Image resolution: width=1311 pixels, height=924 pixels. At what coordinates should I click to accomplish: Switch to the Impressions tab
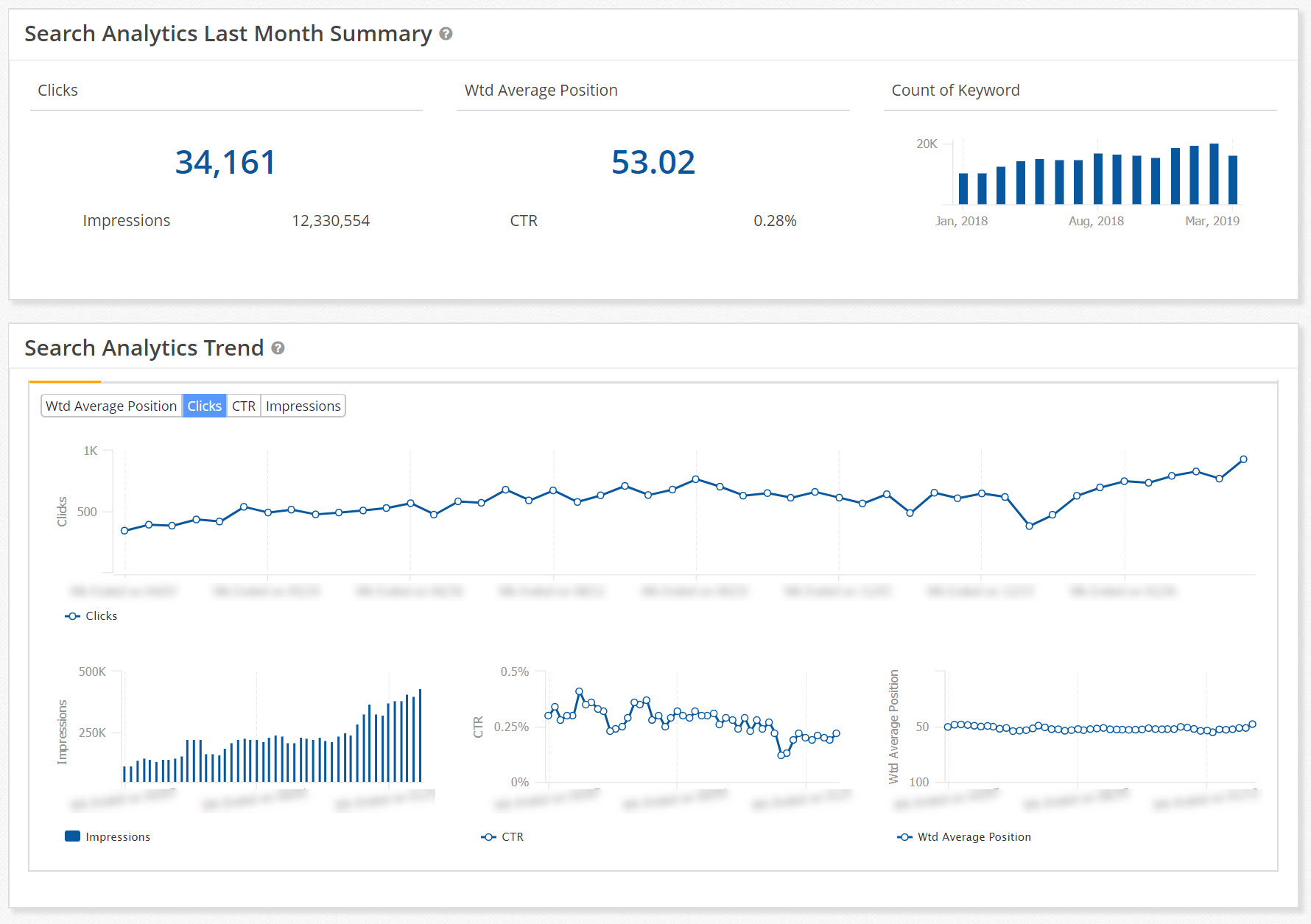303,406
